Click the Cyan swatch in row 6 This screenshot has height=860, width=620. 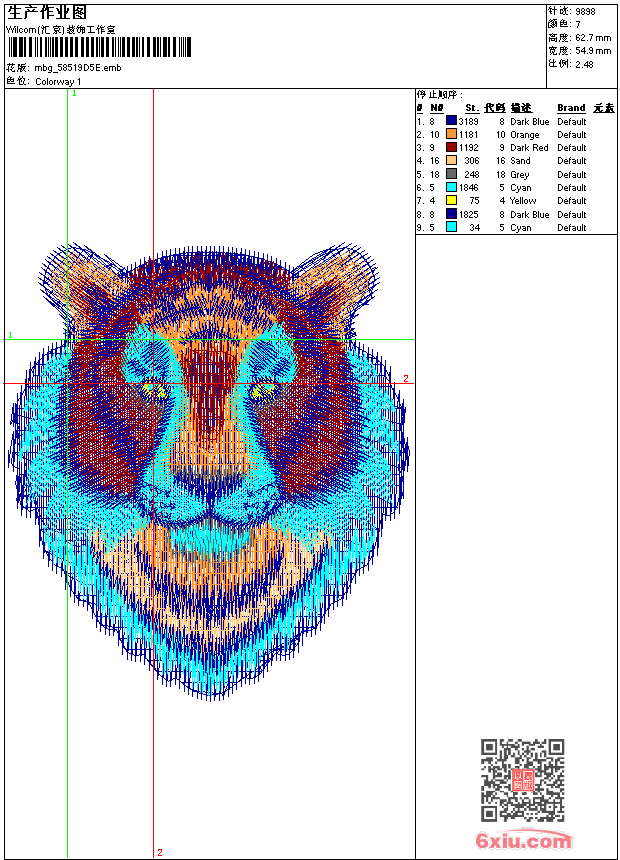pos(451,188)
